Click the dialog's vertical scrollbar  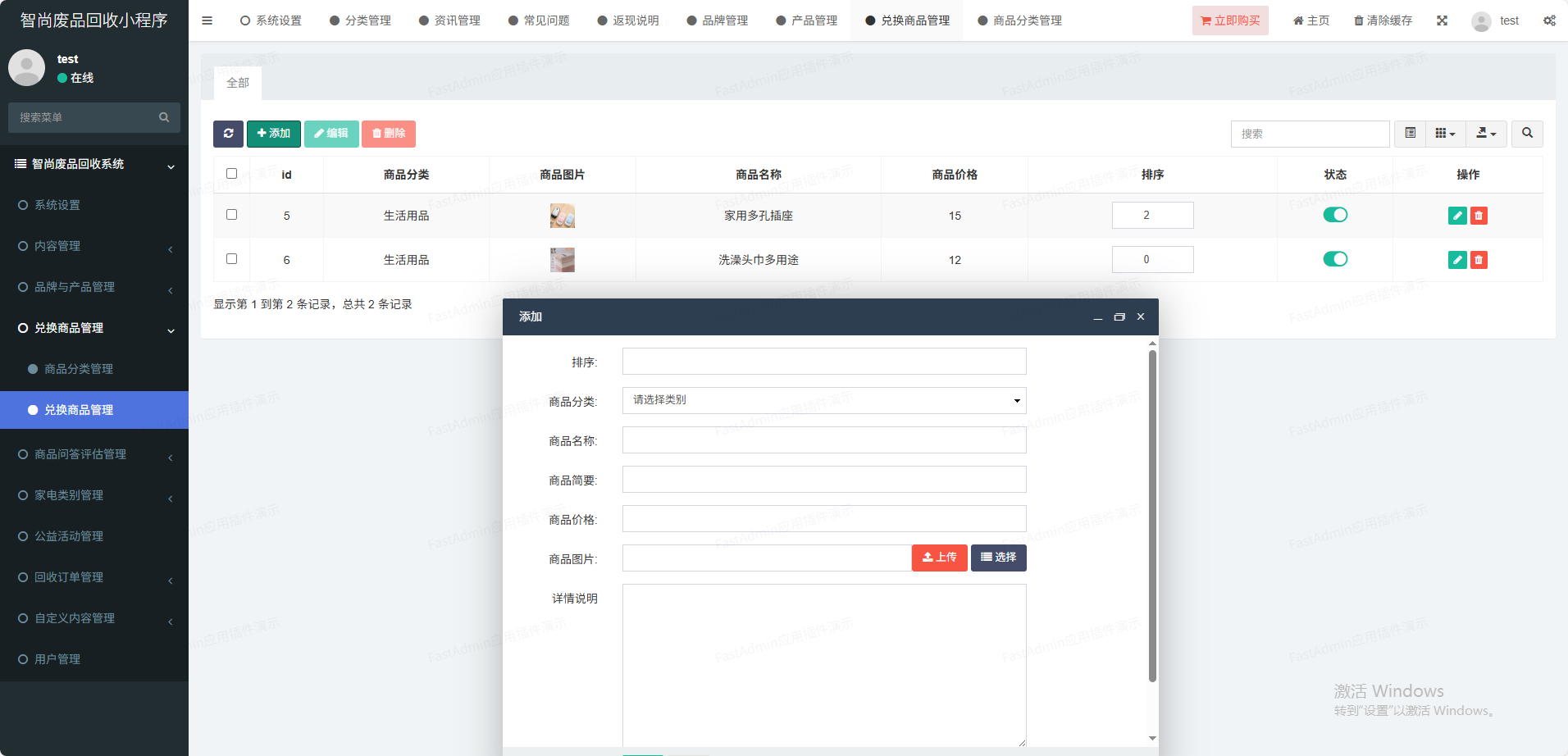(1152, 517)
